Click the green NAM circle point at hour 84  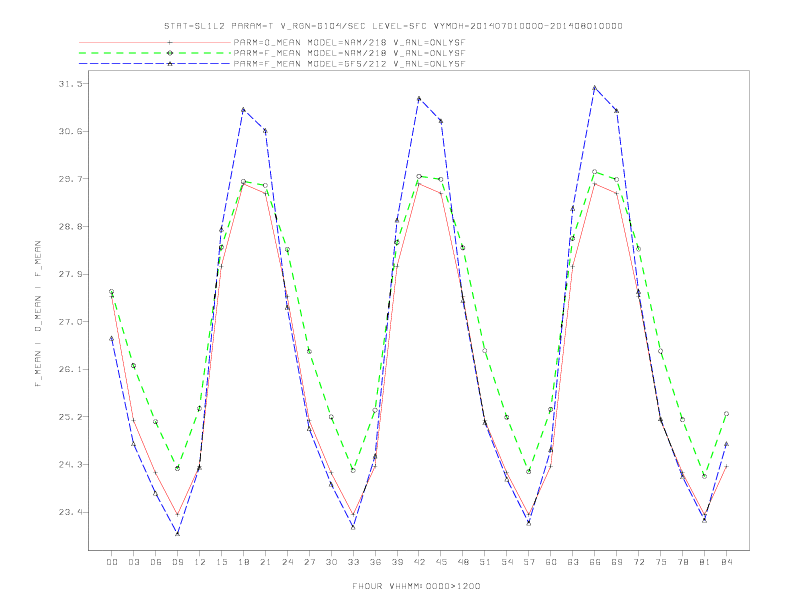726,414
